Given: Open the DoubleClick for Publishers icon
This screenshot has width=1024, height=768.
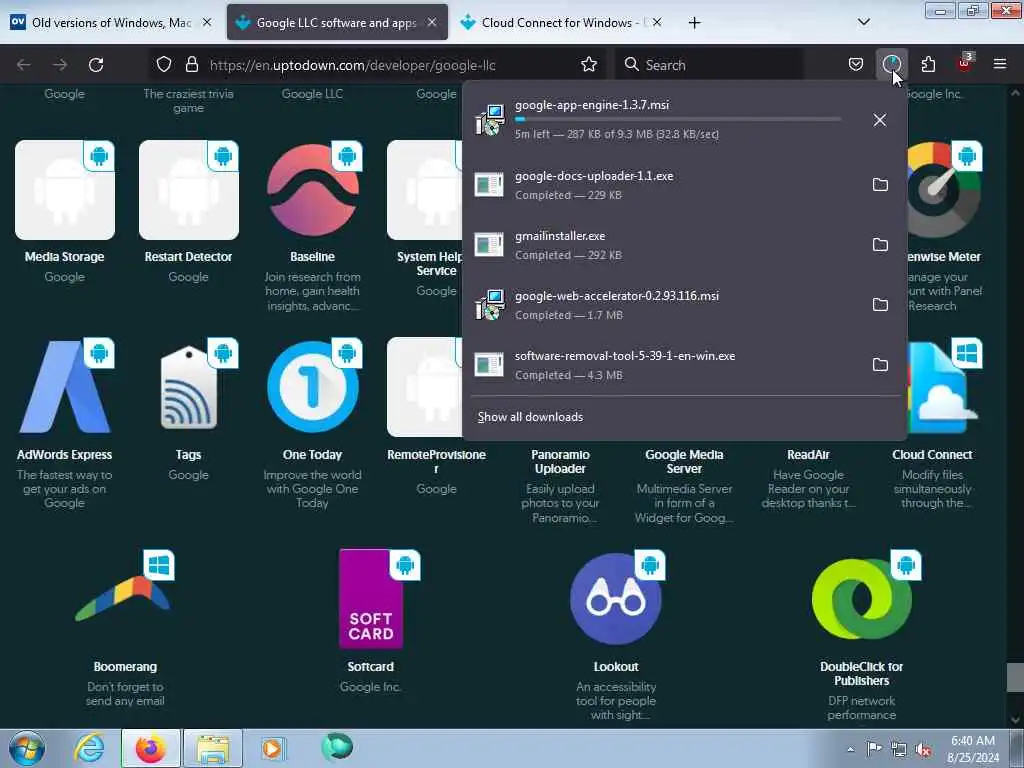Looking at the screenshot, I should pyautogui.click(x=861, y=599).
